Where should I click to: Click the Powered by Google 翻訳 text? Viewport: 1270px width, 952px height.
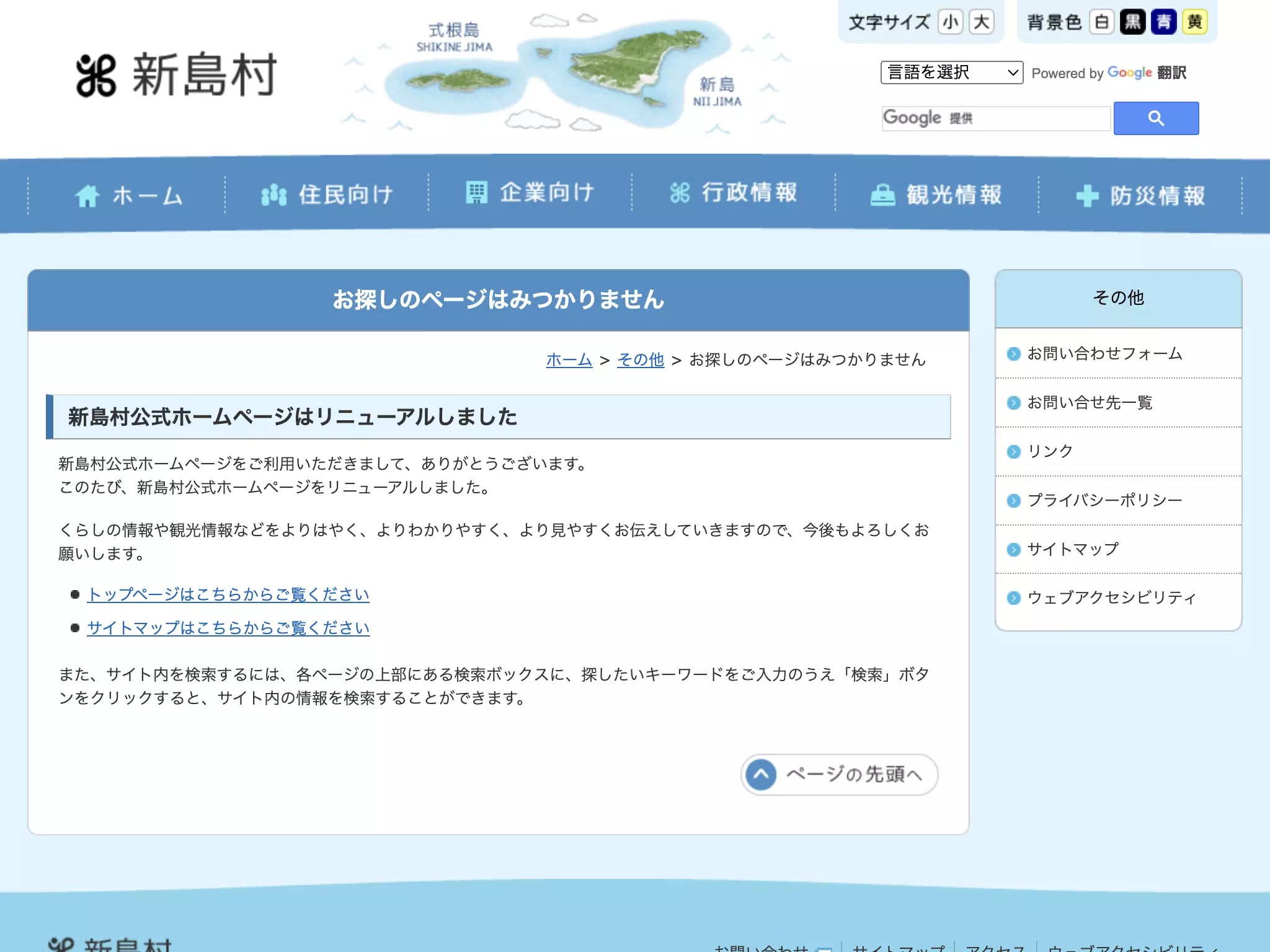1109,73
